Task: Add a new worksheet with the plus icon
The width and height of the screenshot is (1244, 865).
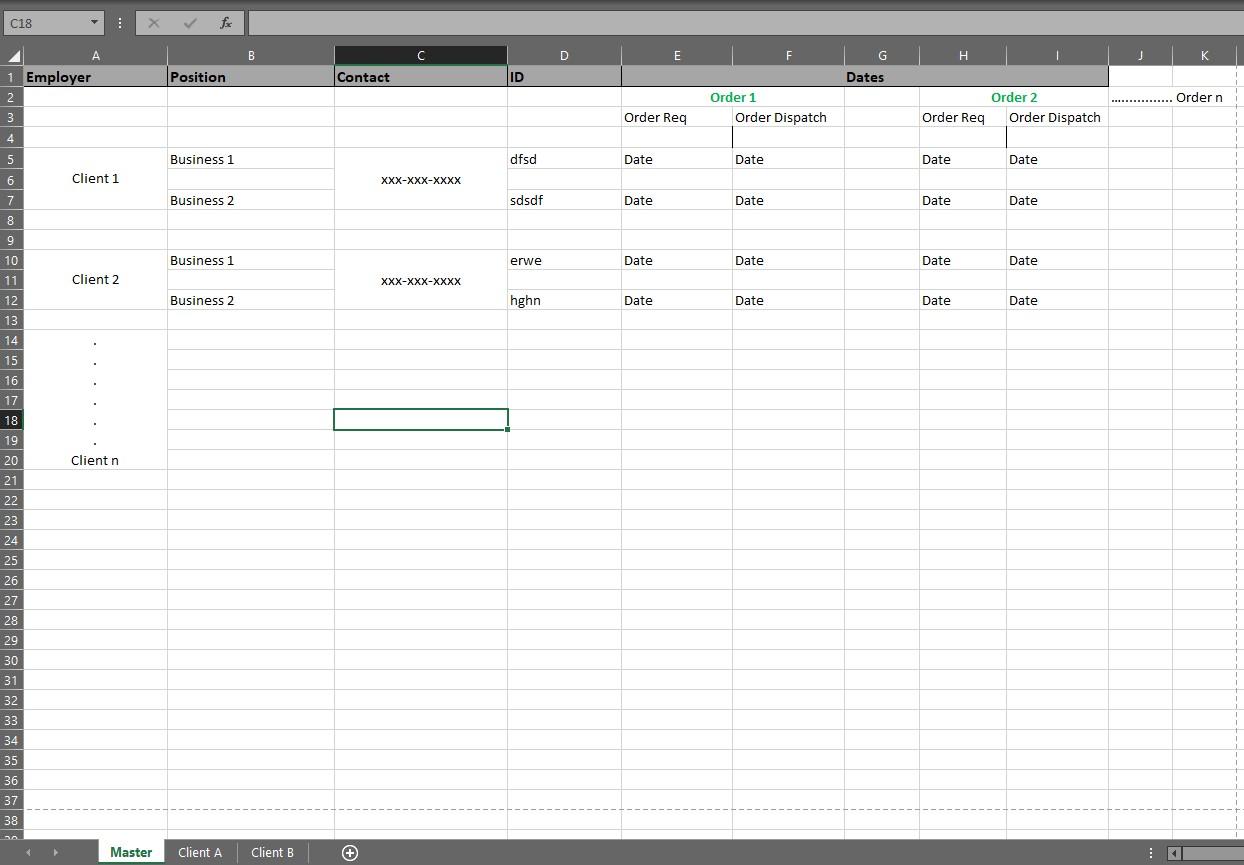Action: [x=349, y=852]
